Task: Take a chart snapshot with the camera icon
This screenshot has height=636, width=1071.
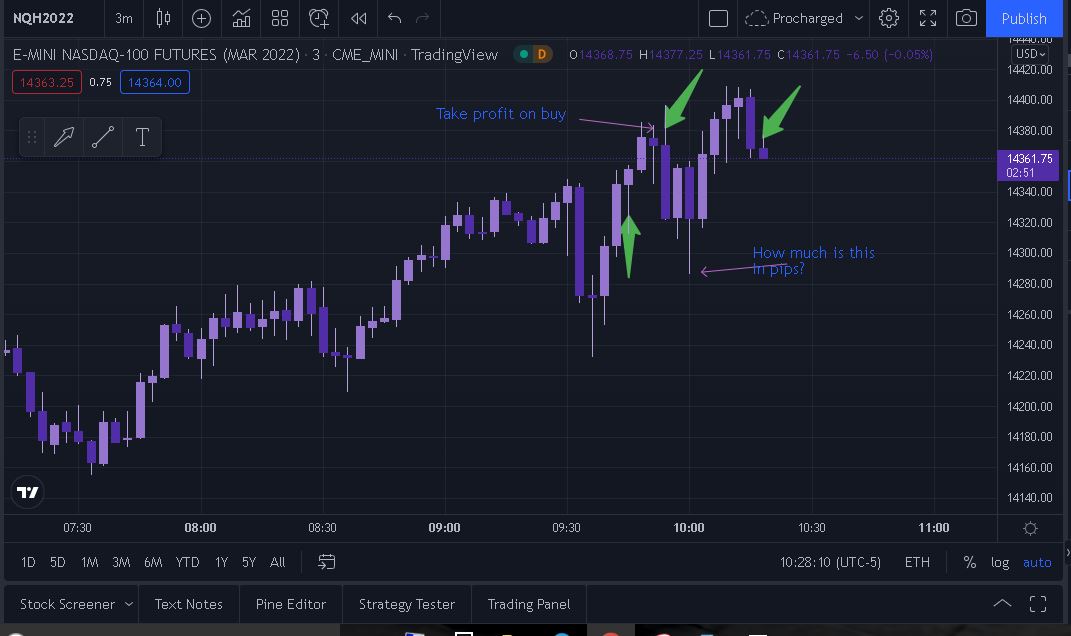Action: pos(966,18)
